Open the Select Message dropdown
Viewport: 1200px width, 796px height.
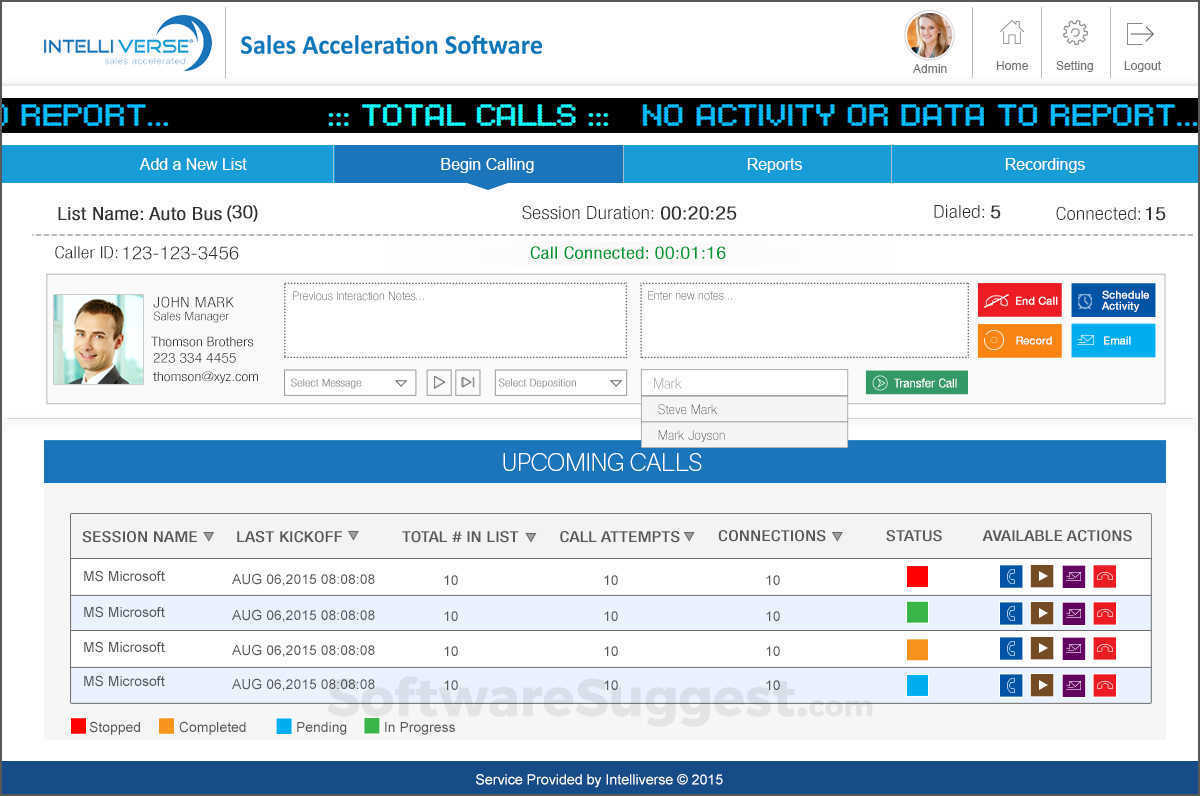pyautogui.click(x=350, y=383)
